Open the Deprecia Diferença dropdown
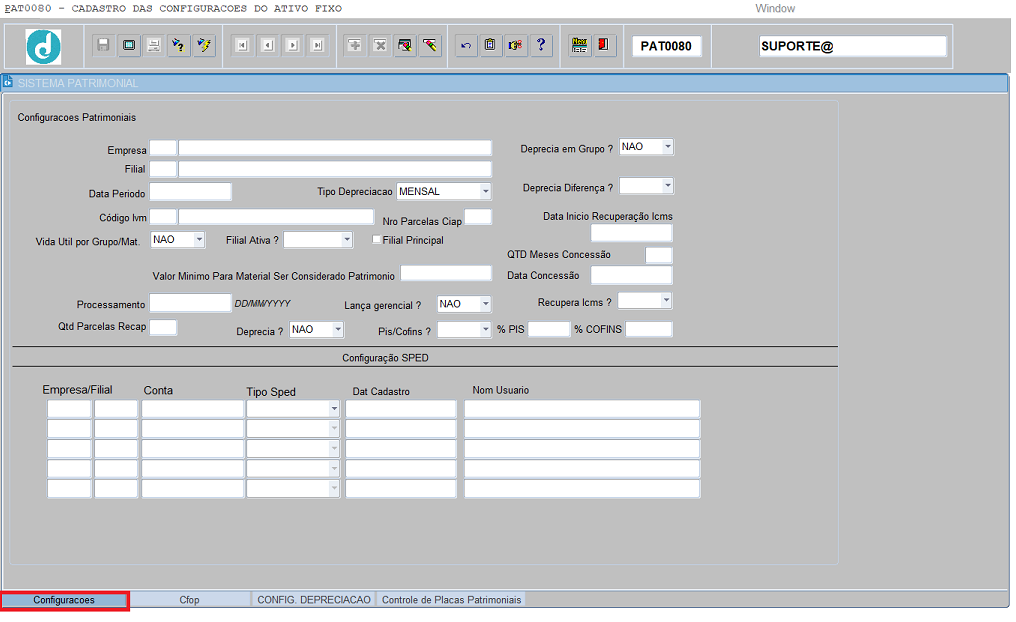Viewport: 1016px width, 622px height. click(x=667, y=186)
